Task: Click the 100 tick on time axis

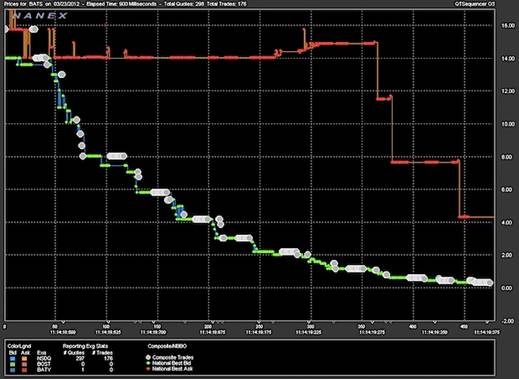Action: [x=107, y=327]
